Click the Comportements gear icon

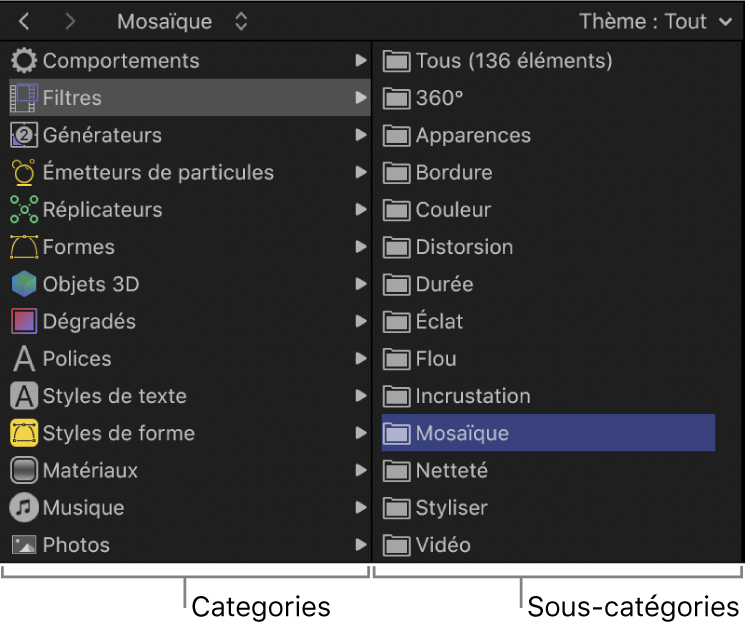(x=24, y=61)
